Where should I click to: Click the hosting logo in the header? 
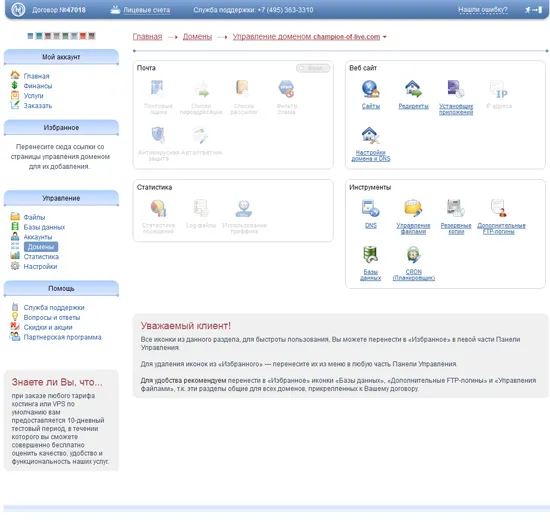[18, 9]
